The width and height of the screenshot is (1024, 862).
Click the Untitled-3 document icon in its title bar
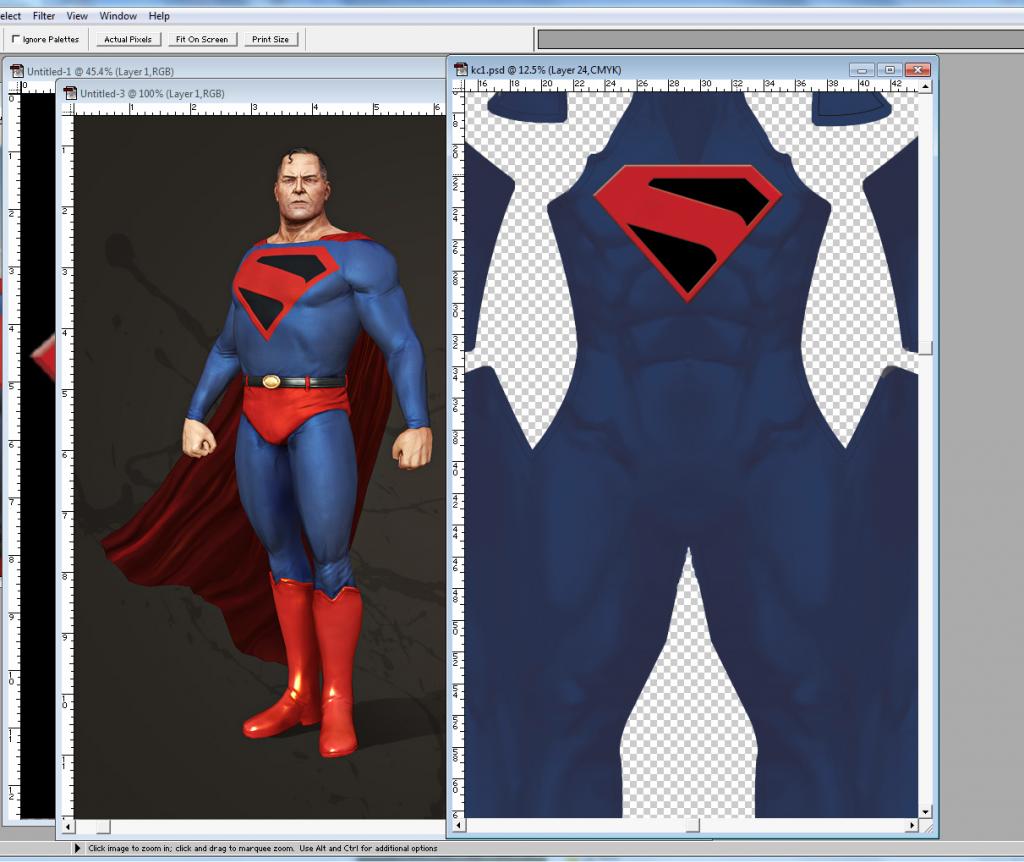(x=70, y=93)
